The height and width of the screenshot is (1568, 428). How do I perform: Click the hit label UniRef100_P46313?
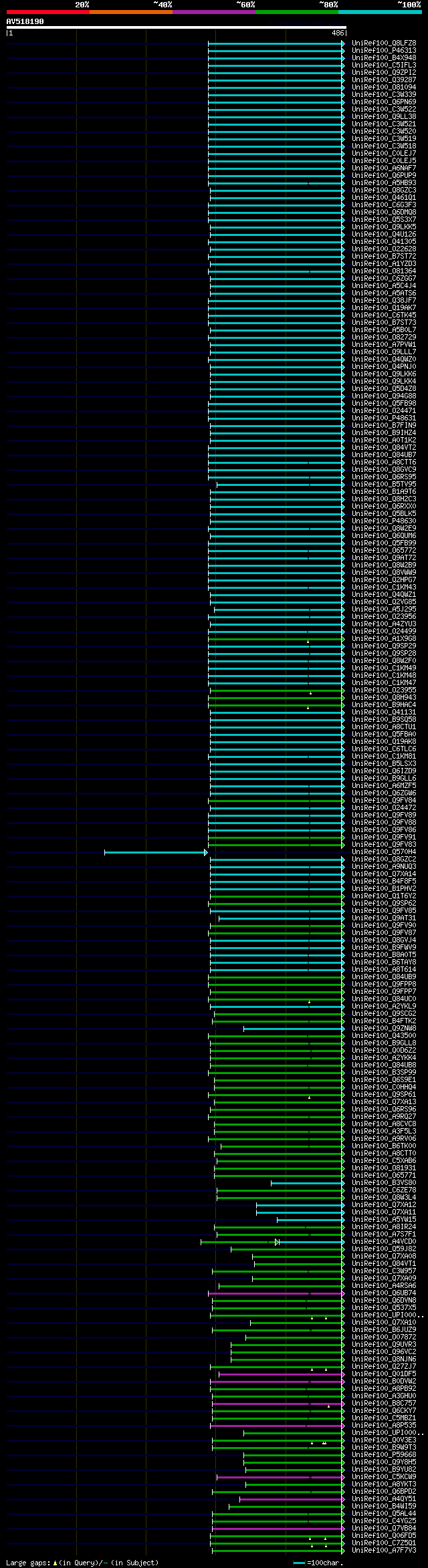click(384, 51)
